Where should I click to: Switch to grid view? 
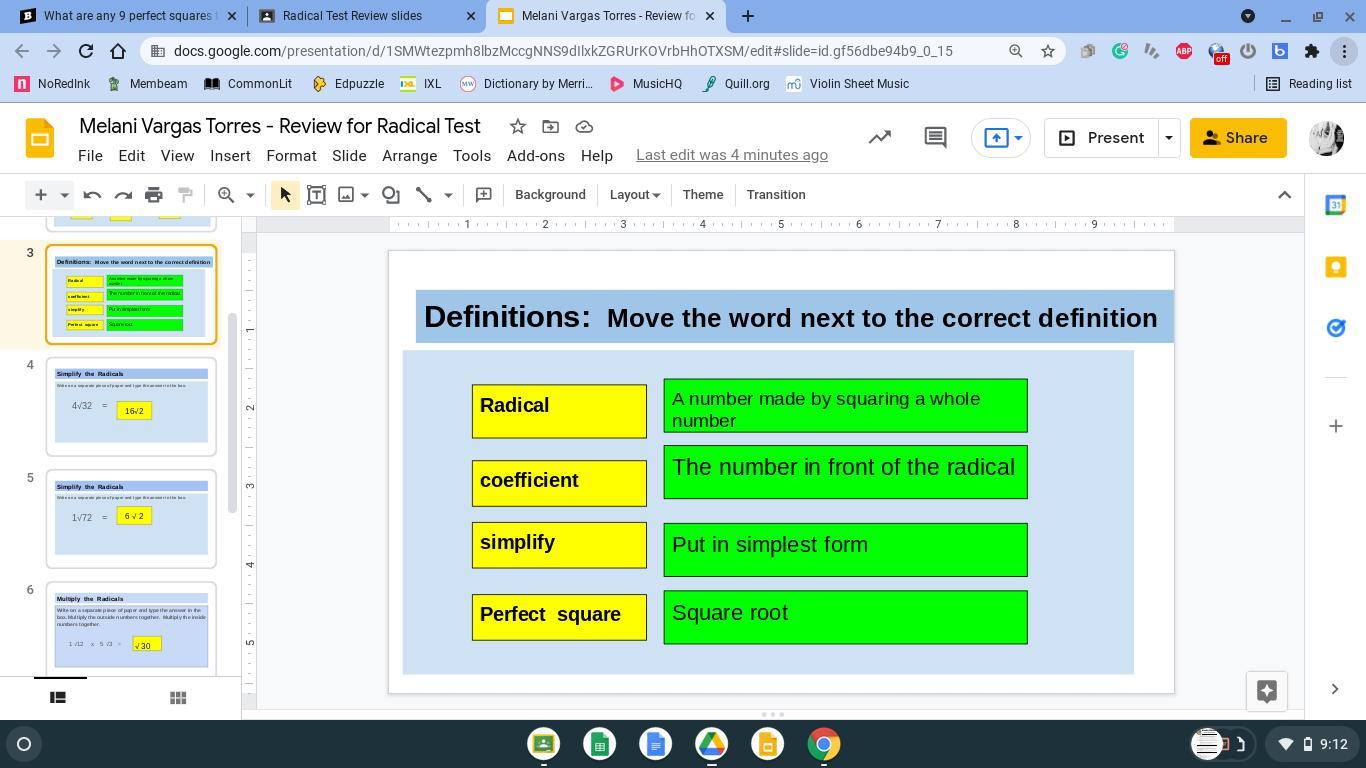tap(178, 698)
